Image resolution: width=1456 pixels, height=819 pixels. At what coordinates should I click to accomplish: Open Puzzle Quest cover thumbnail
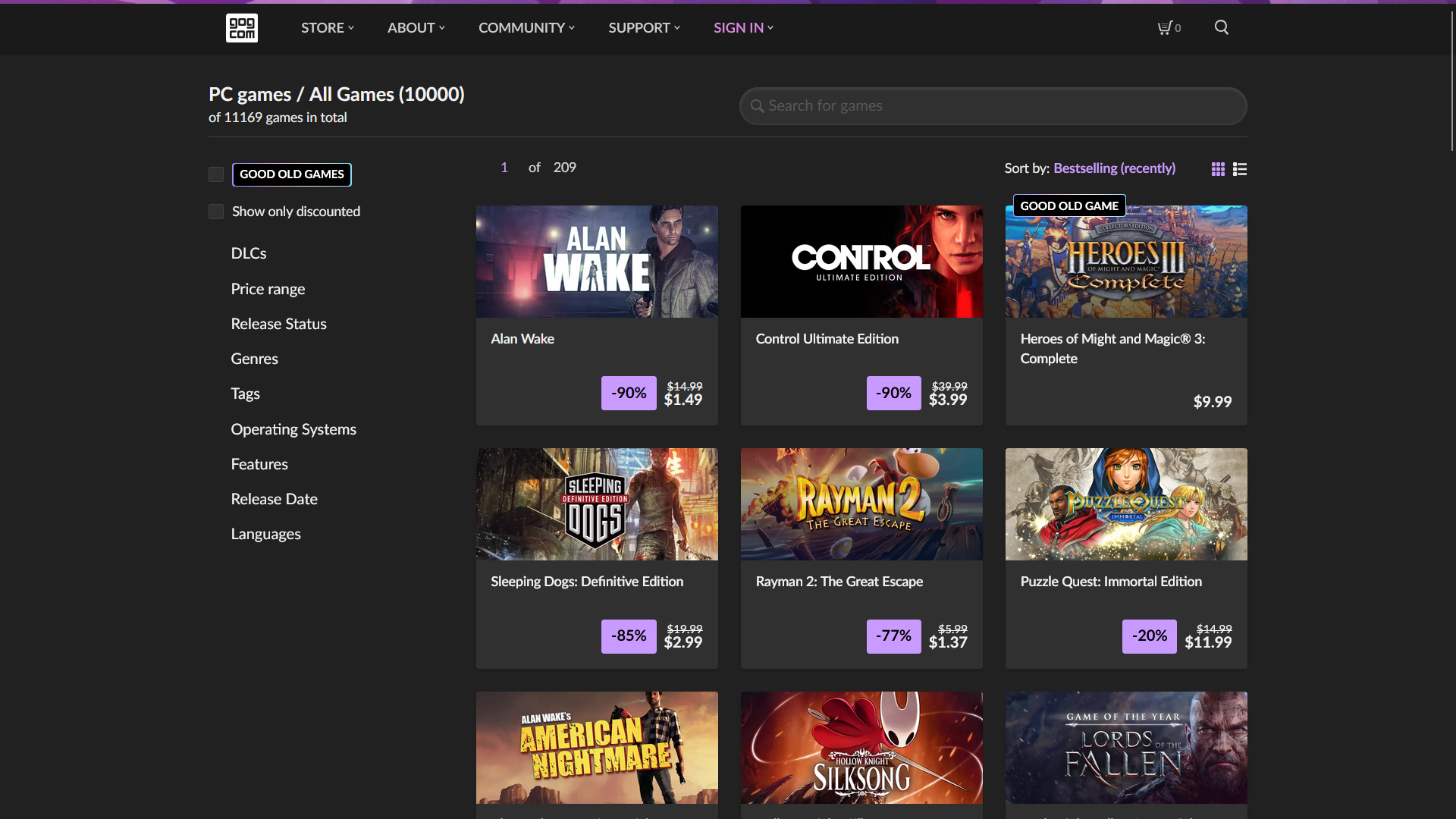(x=1126, y=504)
